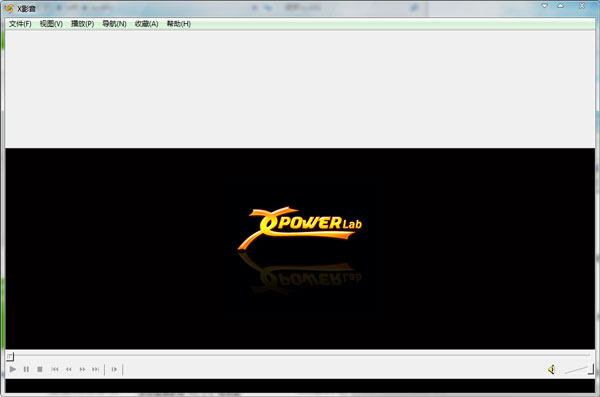Open the 视图(V) menu
Screen dimensions: 600x397
pos(51,24)
